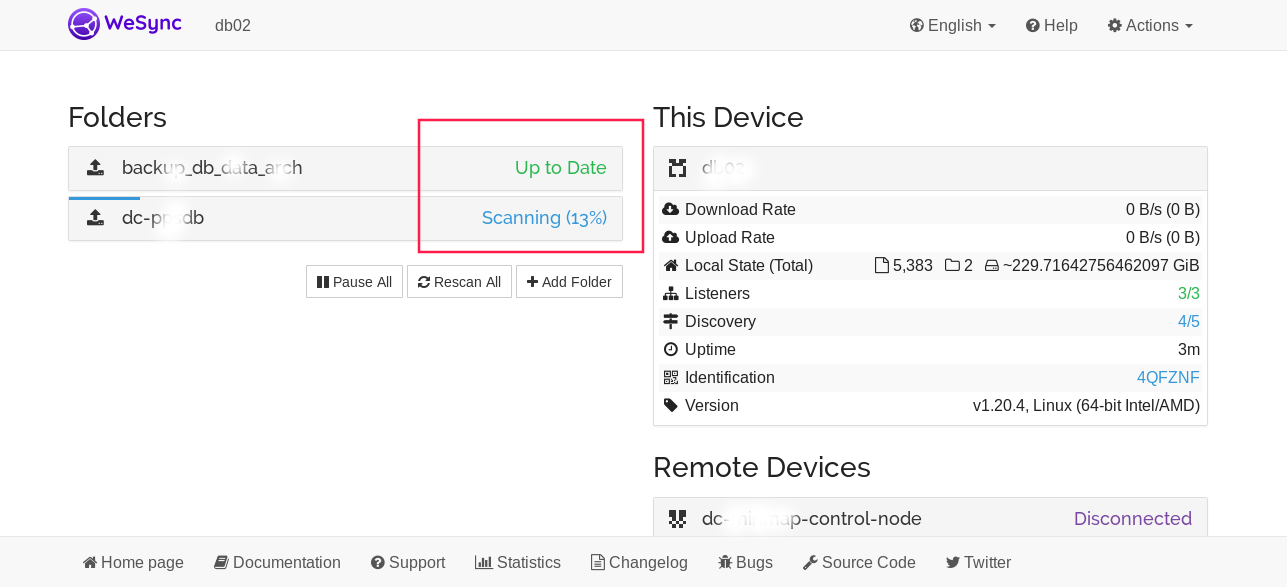Screen dimensions: 1287x588
Task: Click the 4QFZNF identification link
Action: [x=1167, y=378]
